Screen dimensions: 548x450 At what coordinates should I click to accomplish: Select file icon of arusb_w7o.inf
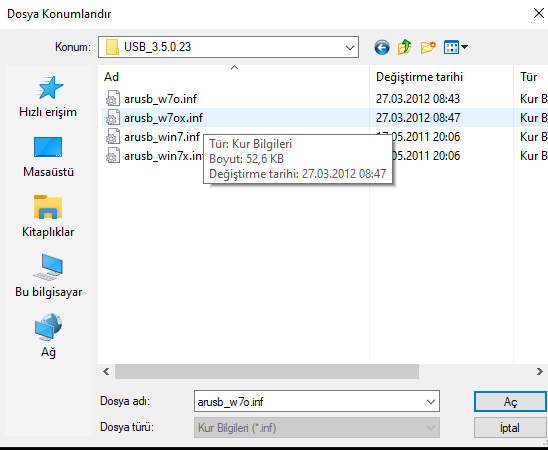(x=113, y=99)
